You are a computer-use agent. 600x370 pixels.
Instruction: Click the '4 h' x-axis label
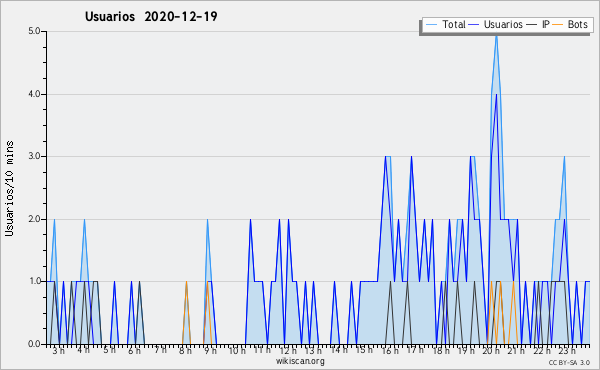[83, 350]
